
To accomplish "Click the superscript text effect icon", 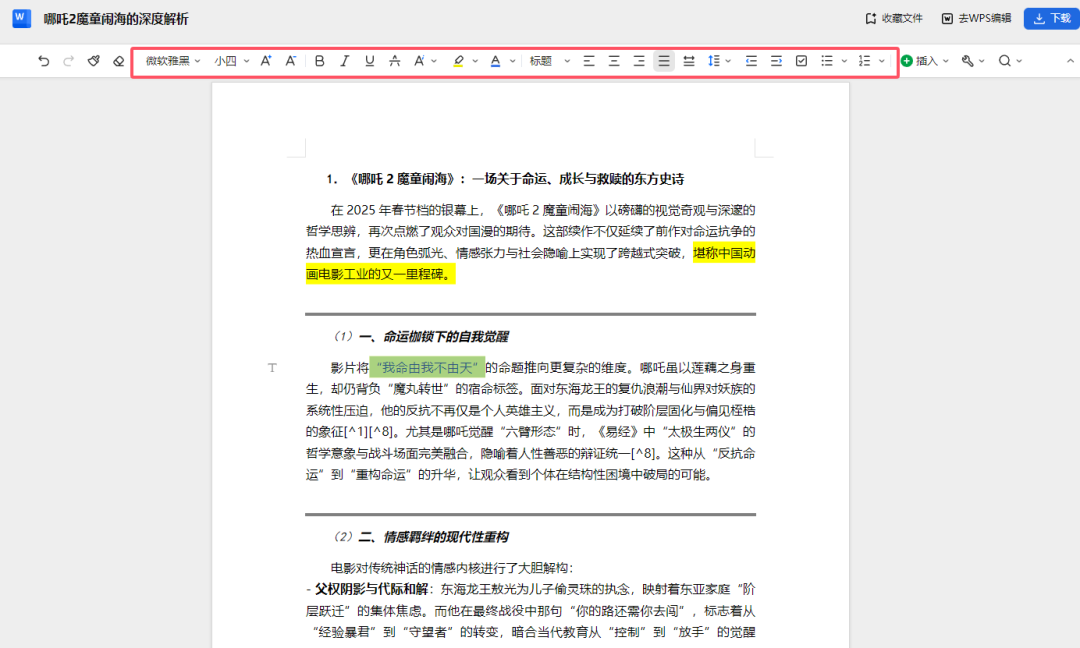I will tap(419, 61).
